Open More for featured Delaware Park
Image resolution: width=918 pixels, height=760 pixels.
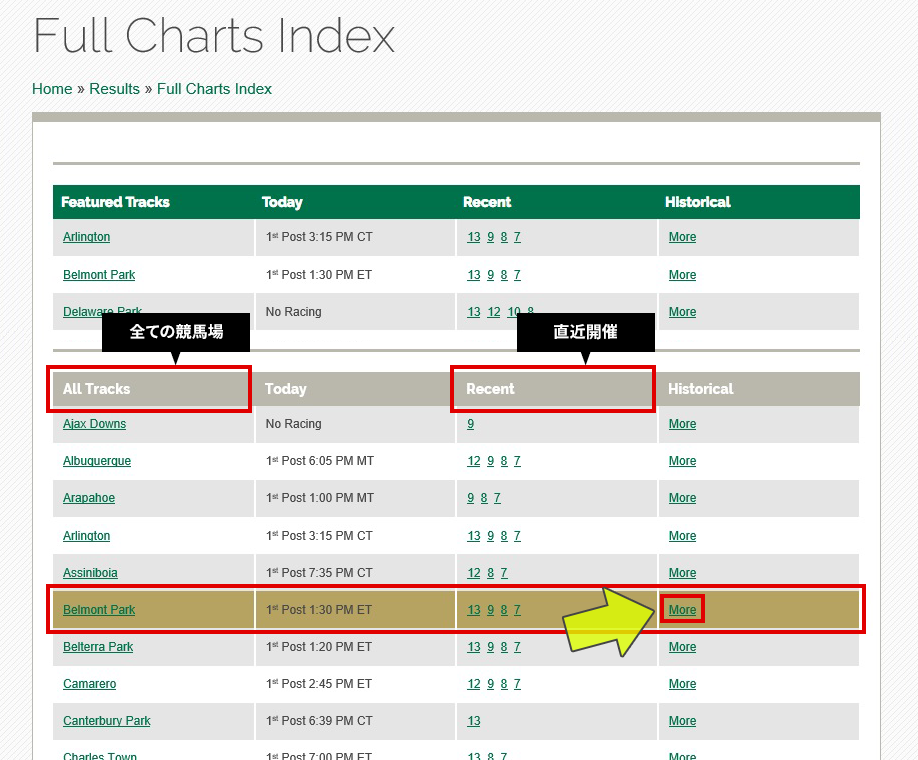(682, 312)
